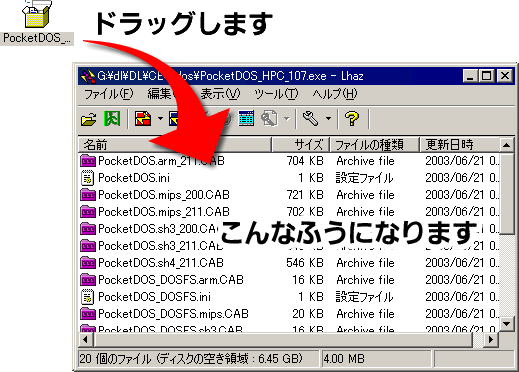The height and width of the screenshot is (372, 519).
Task: Open the dropdown arrow beside the wrench icon
Action: coord(328,118)
